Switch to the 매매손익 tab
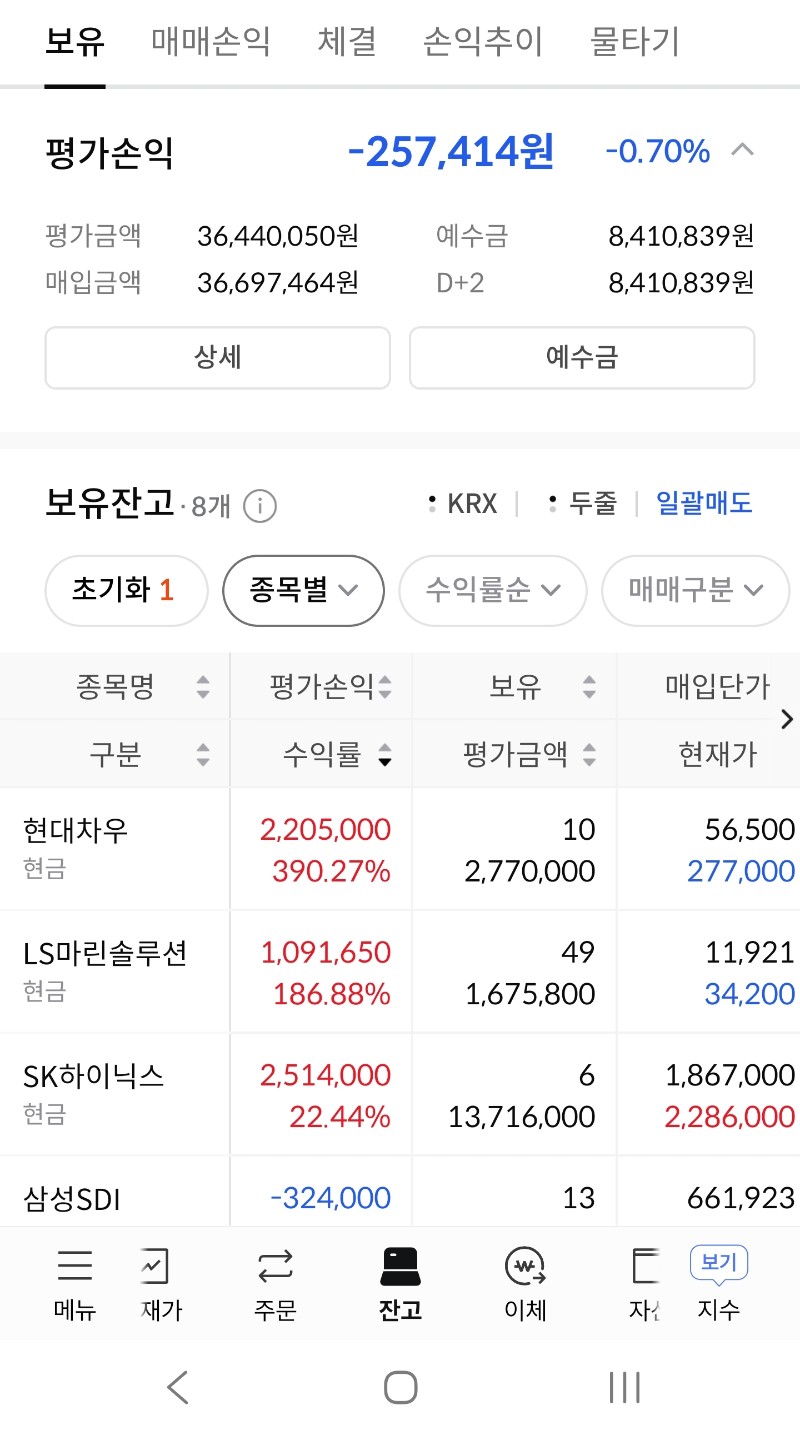The width and height of the screenshot is (800, 1440). tap(211, 42)
